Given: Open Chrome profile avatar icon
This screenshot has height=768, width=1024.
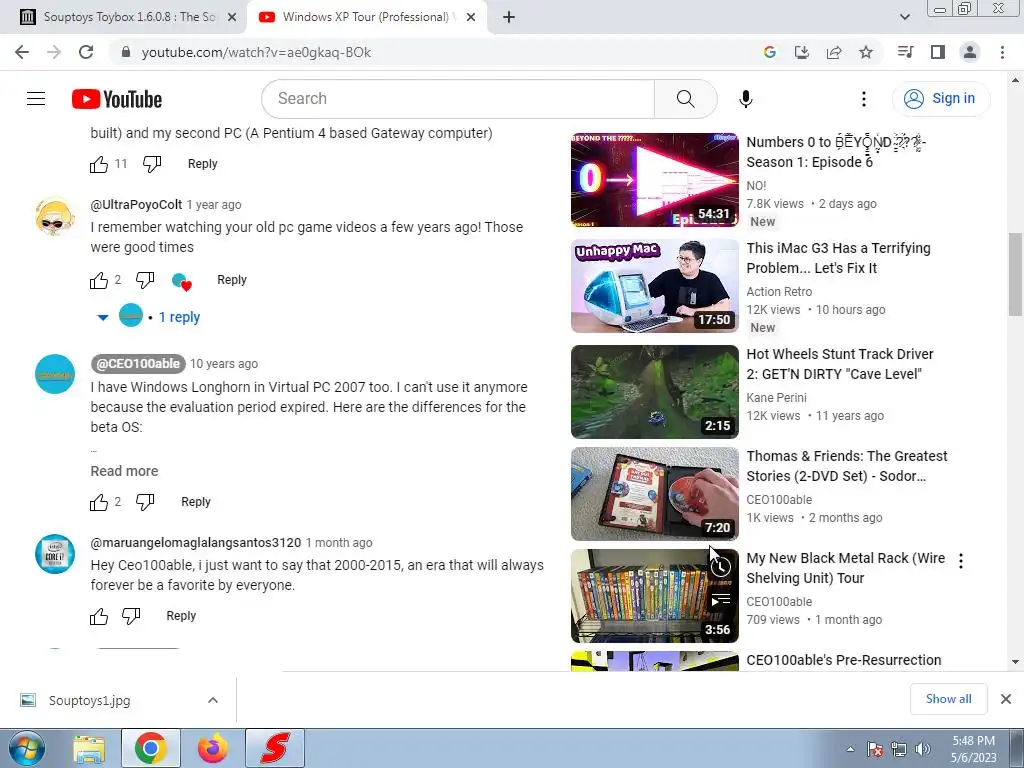Looking at the screenshot, I should coord(970,52).
